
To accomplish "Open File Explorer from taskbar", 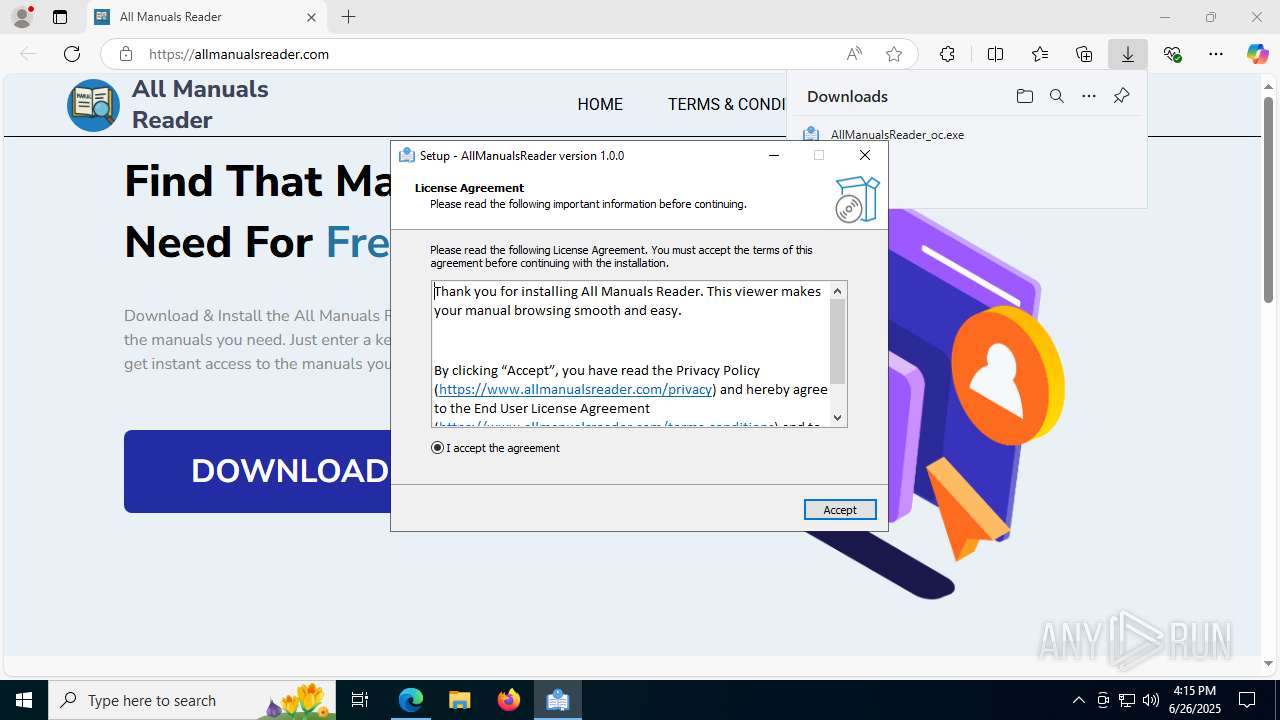I will (x=459, y=700).
